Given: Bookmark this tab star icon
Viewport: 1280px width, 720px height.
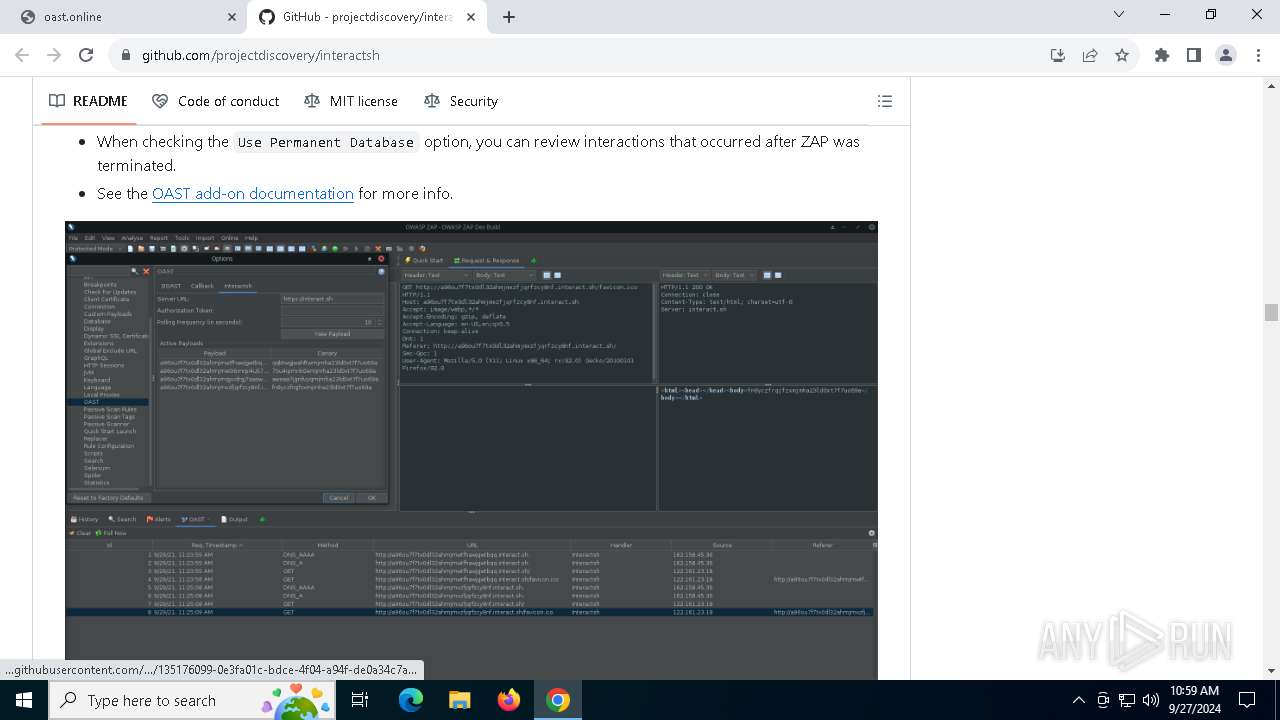Looking at the screenshot, I should [x=1122, y=55].
